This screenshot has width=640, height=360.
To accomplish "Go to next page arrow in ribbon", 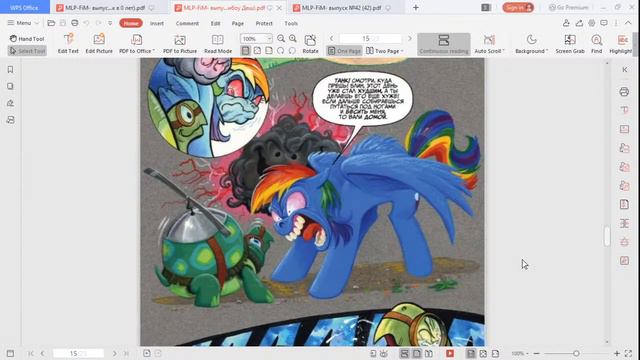I will 410,38.
